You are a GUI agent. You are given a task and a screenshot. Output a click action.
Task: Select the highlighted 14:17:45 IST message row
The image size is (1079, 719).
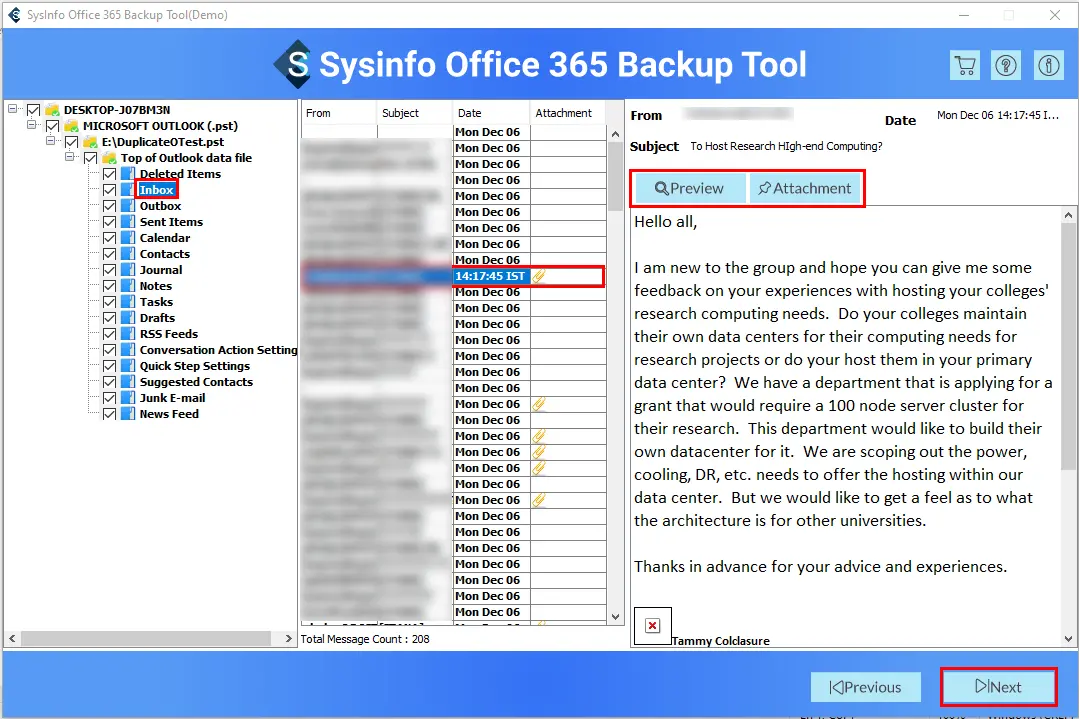click(x=453, y=276)
